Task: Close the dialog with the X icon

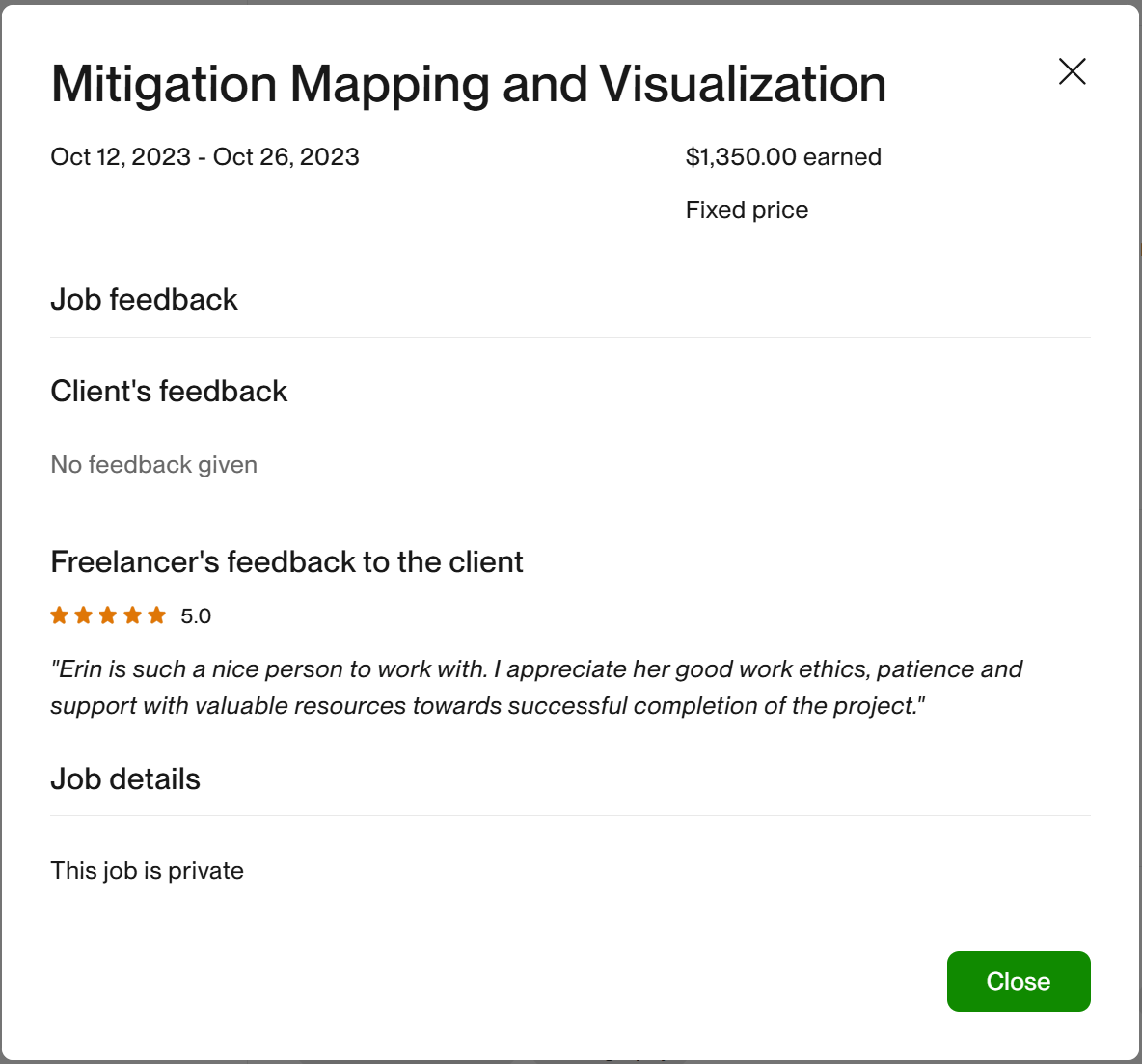Action: click(x=1072, y=71)
